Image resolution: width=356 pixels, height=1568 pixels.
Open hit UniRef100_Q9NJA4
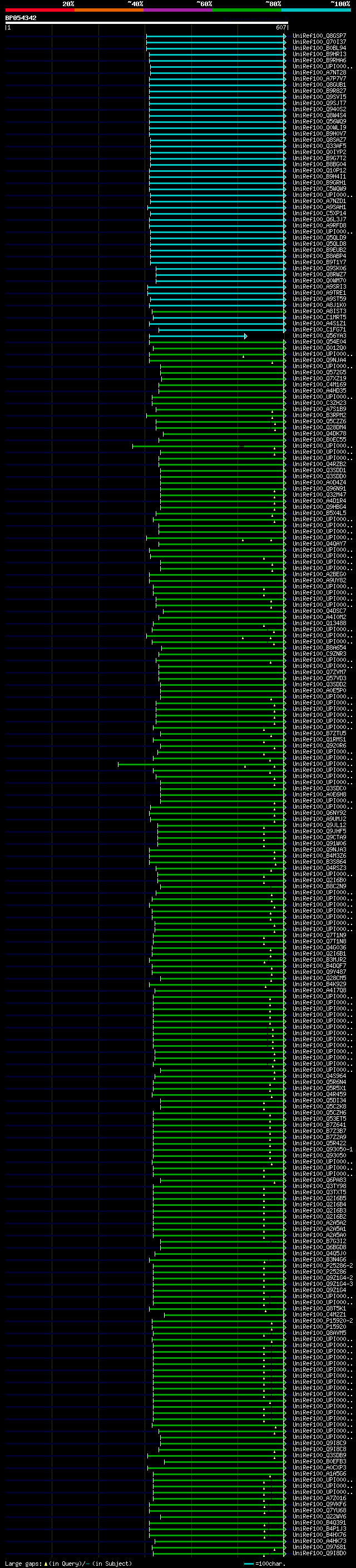pos(319,360)
